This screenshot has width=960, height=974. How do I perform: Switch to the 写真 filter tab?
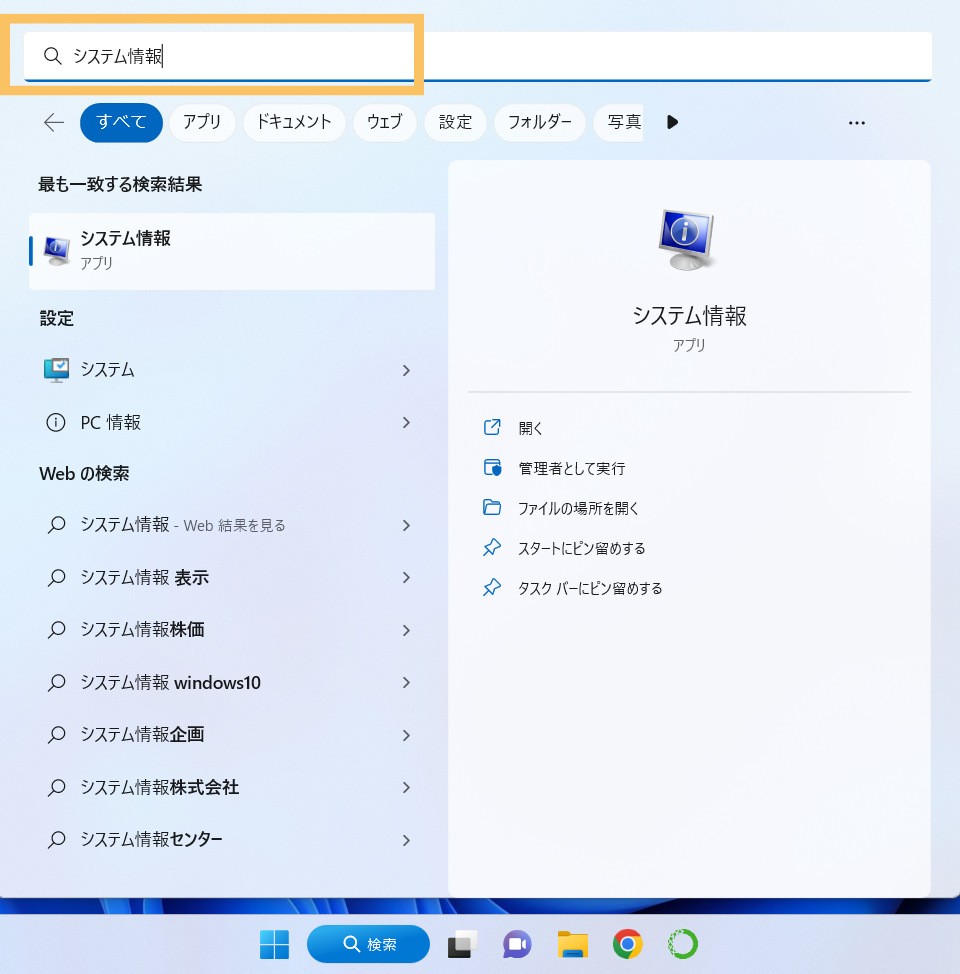tap(619, 122)
